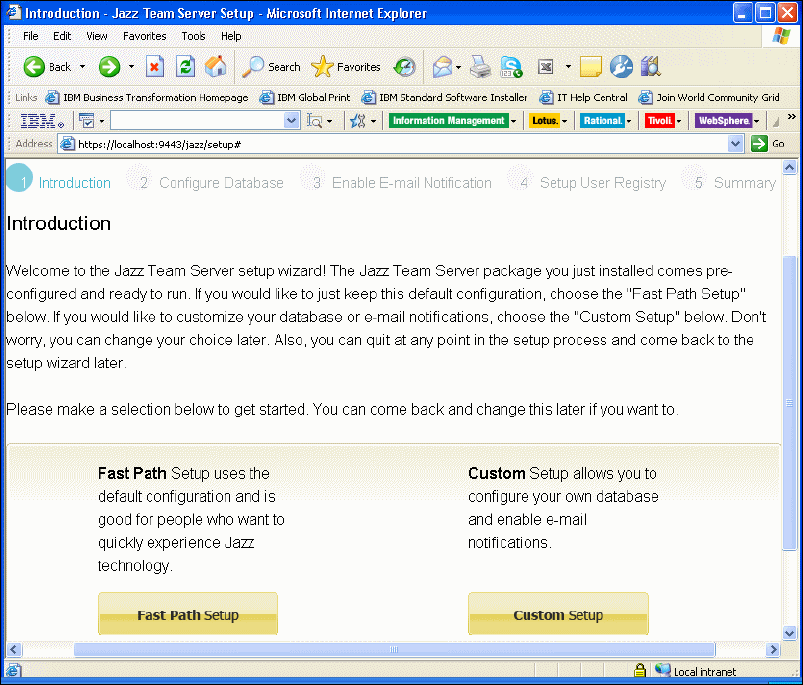Open Forward button history dropdown arrow
The height and width of the screenshot is (685, 803).
(131, 67)
